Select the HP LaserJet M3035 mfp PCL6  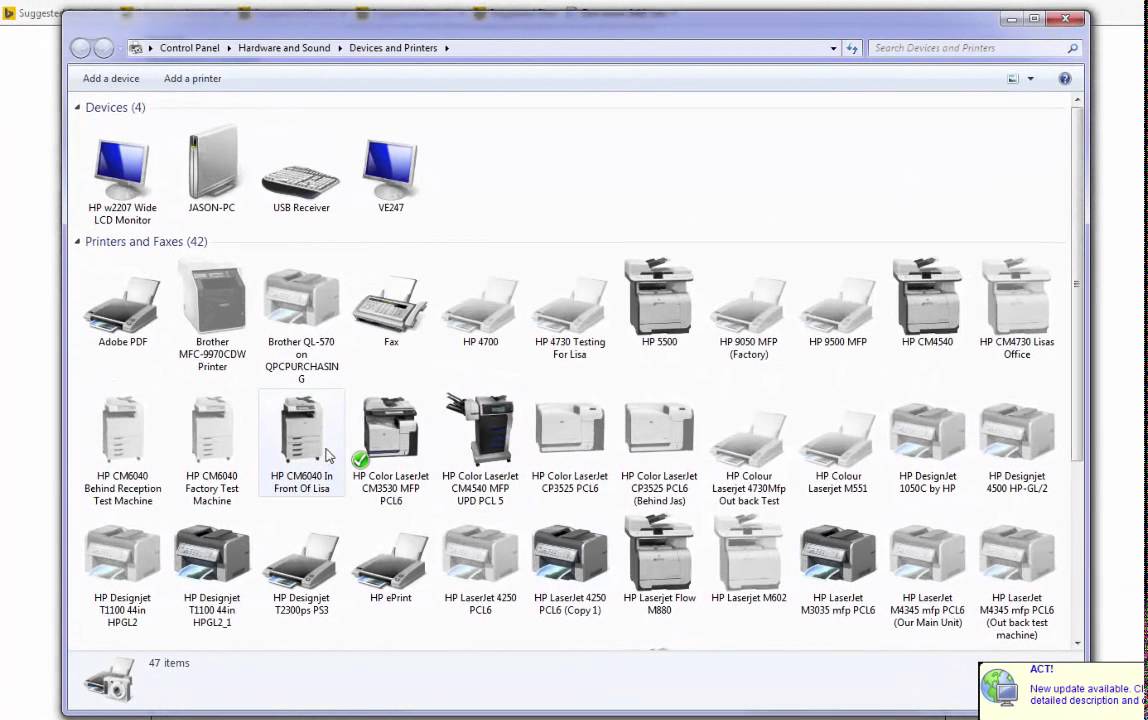[838, 569]
